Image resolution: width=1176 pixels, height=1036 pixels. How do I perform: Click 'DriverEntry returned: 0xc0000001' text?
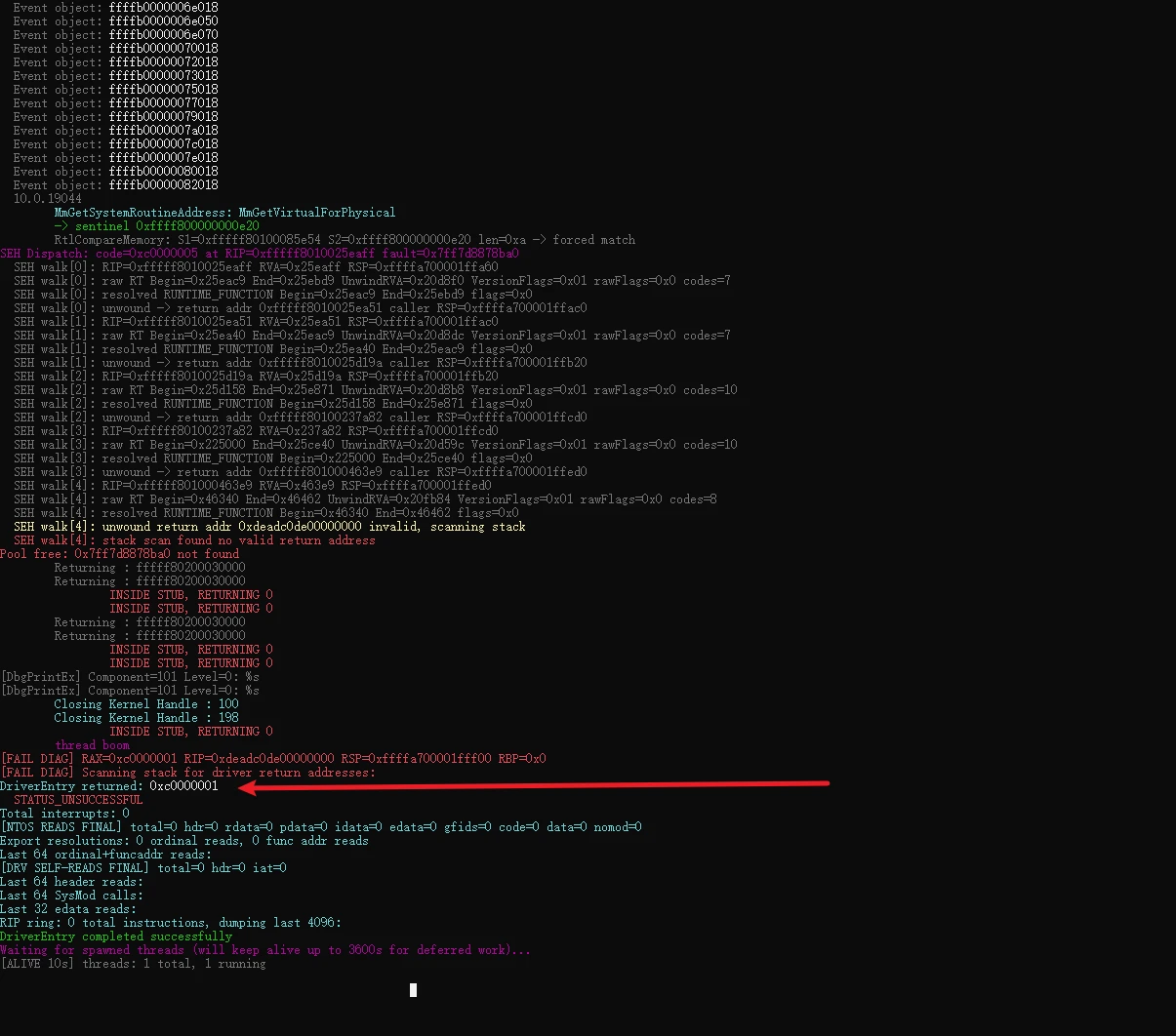[109, 785]
